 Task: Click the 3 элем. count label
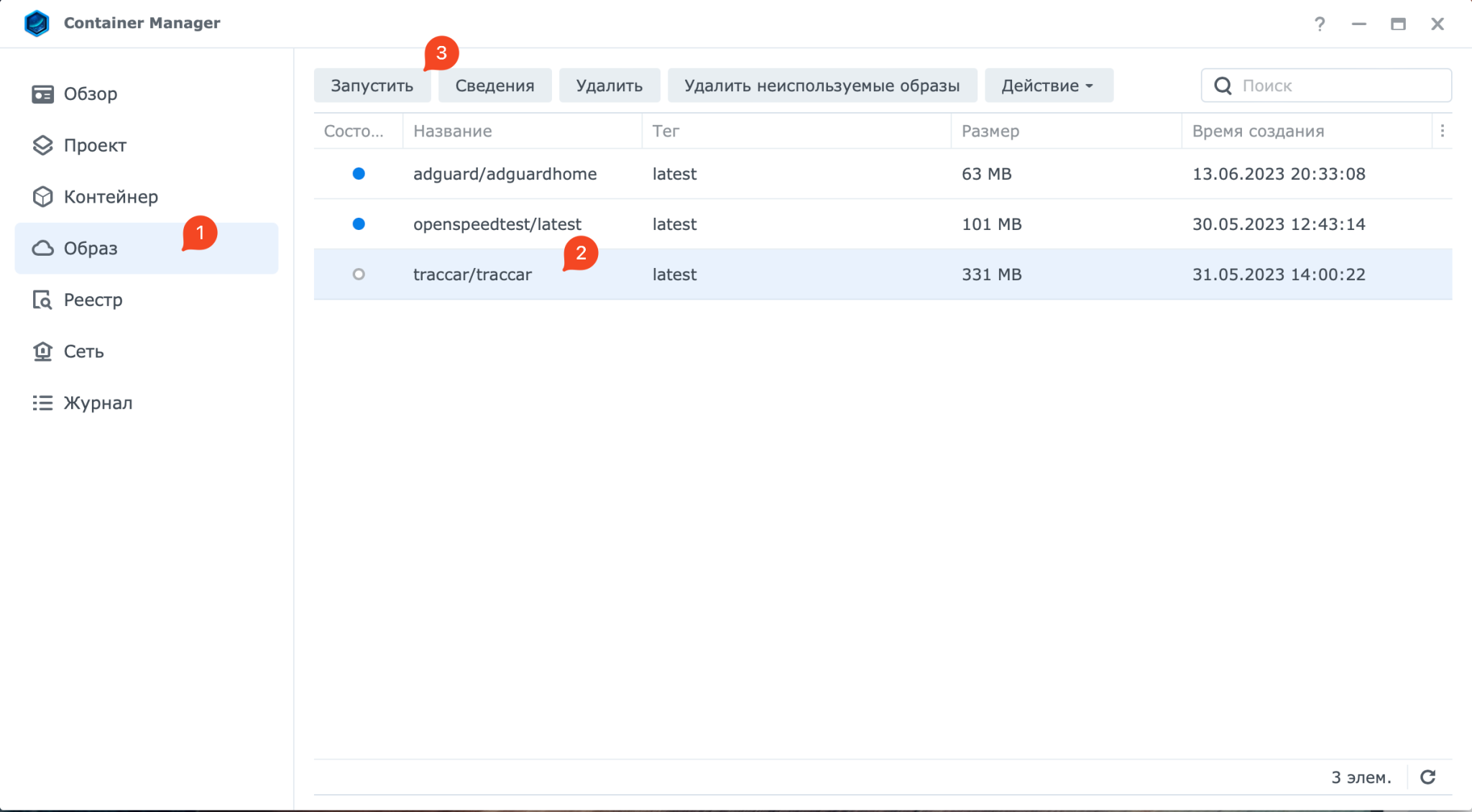pyautogui.click(x=1361, y=778)
